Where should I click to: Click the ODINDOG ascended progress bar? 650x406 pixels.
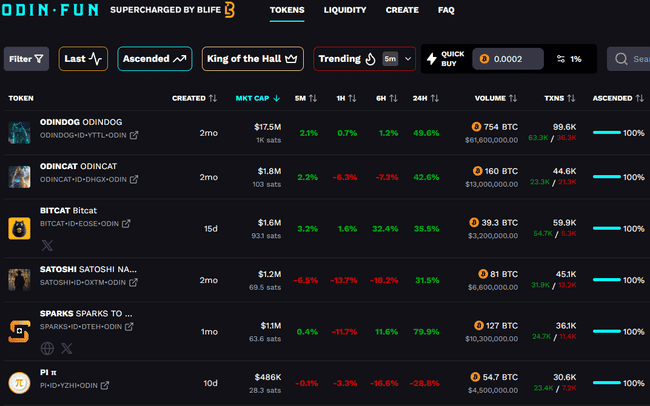pyautogui.click(x=607, y=132)
